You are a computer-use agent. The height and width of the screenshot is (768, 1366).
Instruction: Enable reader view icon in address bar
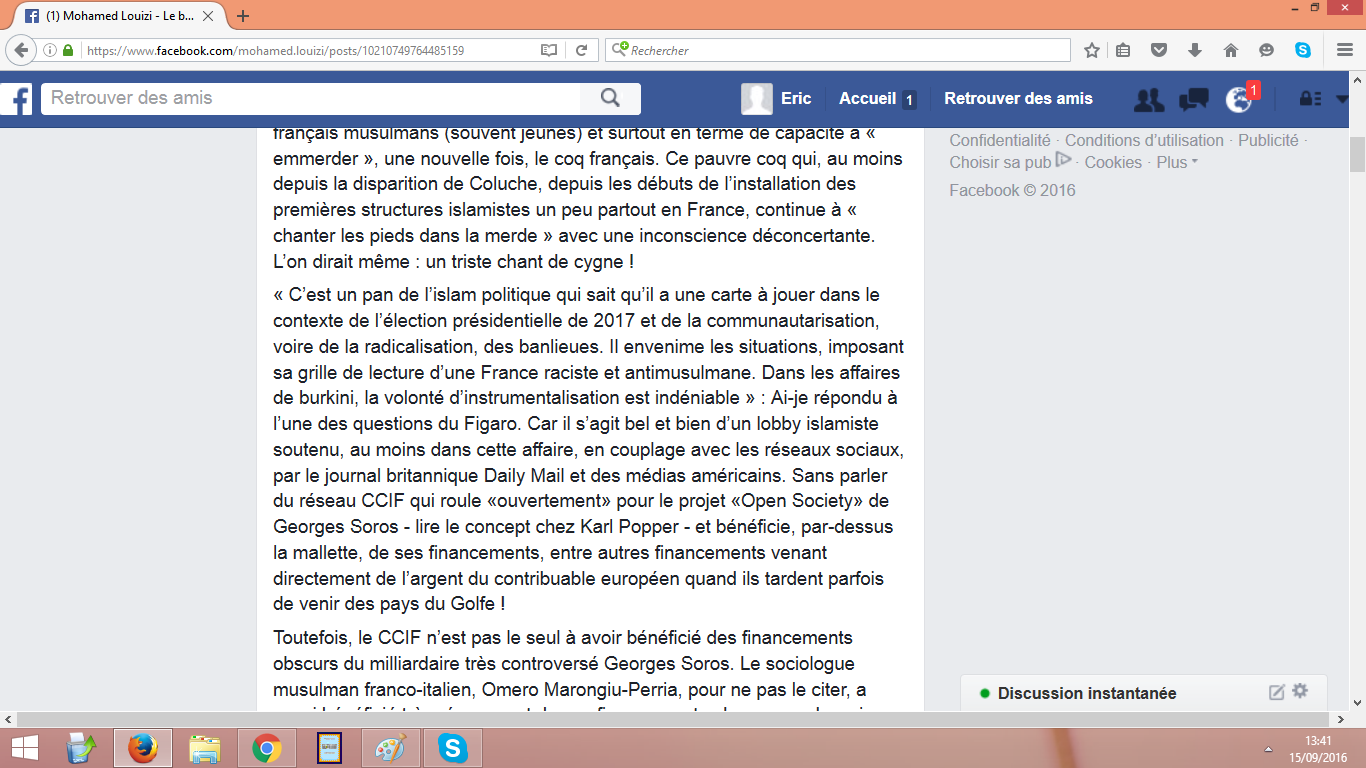(x=548, y=50)
